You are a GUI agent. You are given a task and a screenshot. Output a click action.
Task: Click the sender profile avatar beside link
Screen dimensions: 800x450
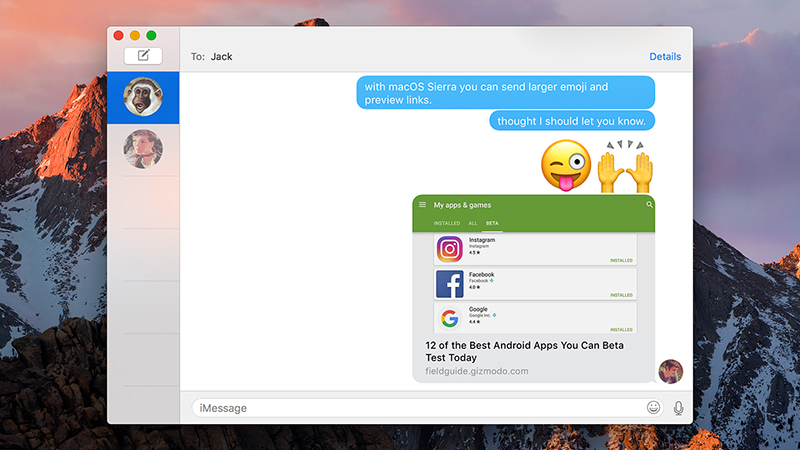pos(670,371)
